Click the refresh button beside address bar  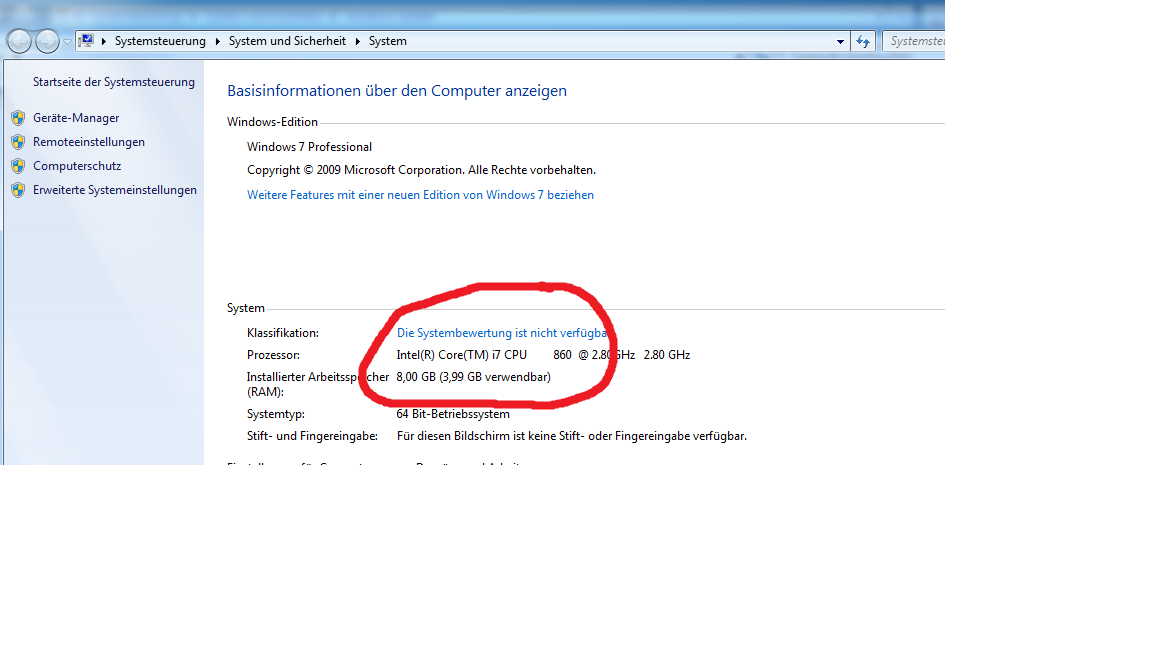[x=863, y=42]
